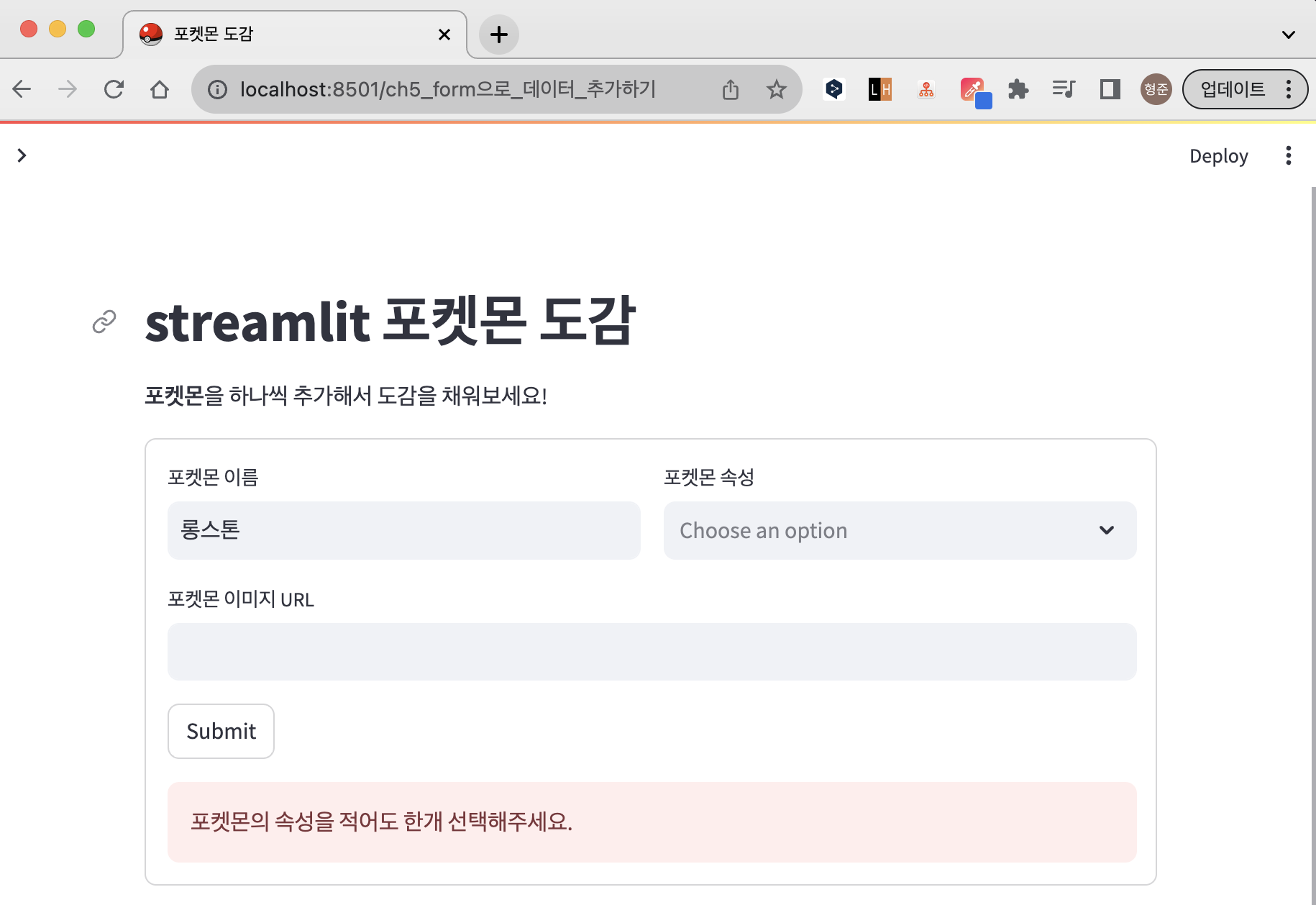This screenshot has width=1316, height=905.
Task: Expand the Streamlit sidebar chevron
Action: 22,155
